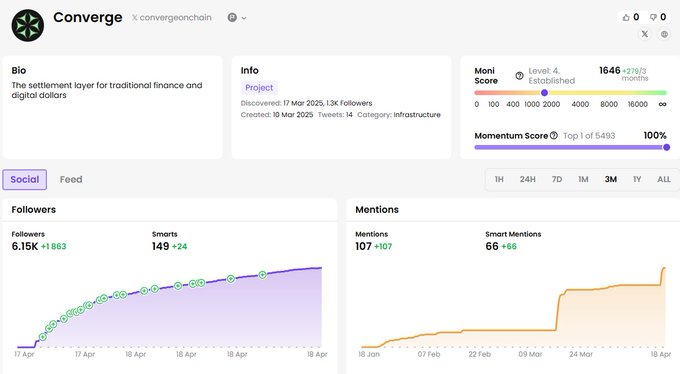Open the website globe icon
Screen dimensions: 680x374
[664, 34]
